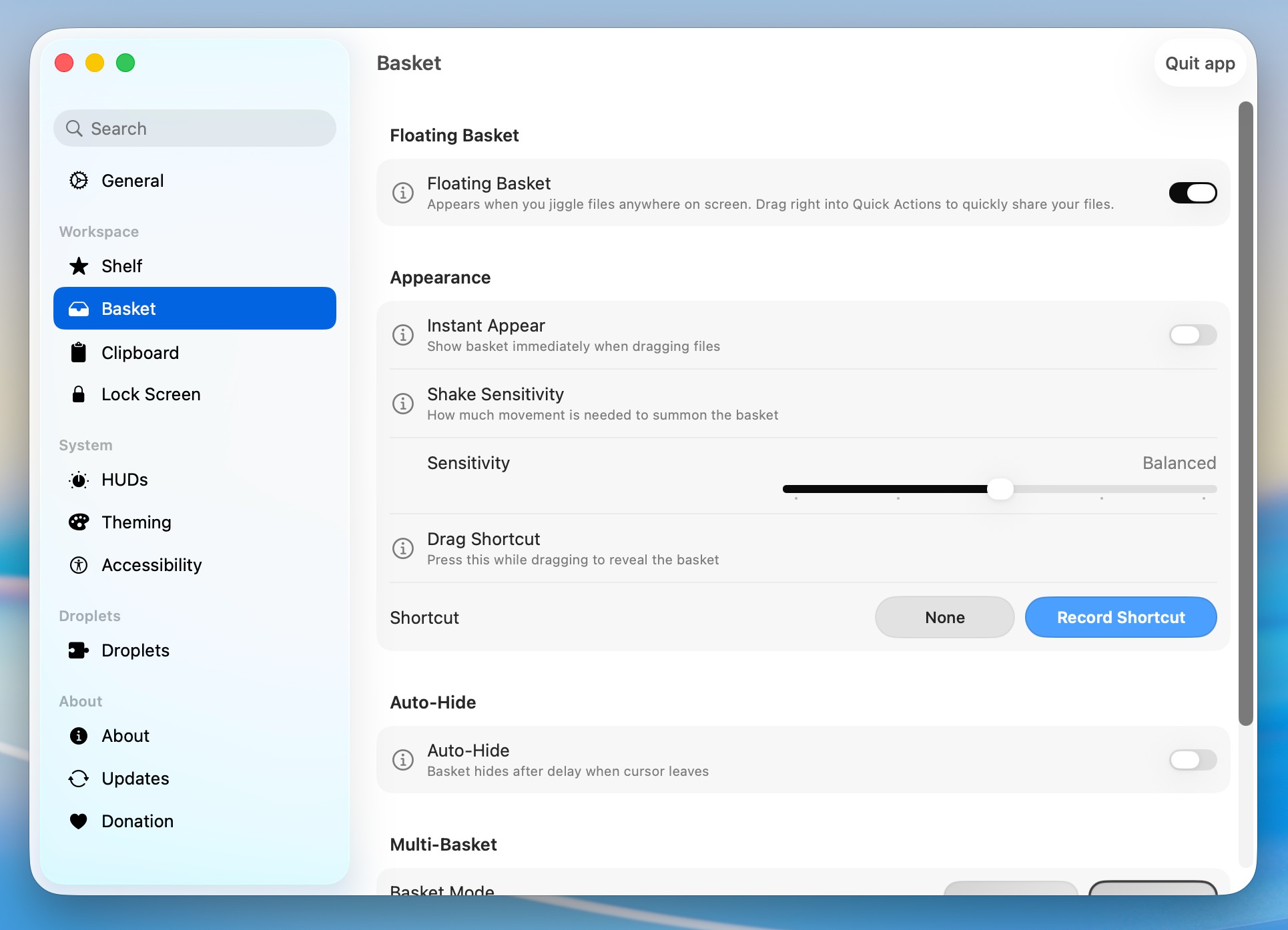Click the info icon next to Instant Appear
The width and height of the screenshot is (1288, 930).
tap(402, 335)
